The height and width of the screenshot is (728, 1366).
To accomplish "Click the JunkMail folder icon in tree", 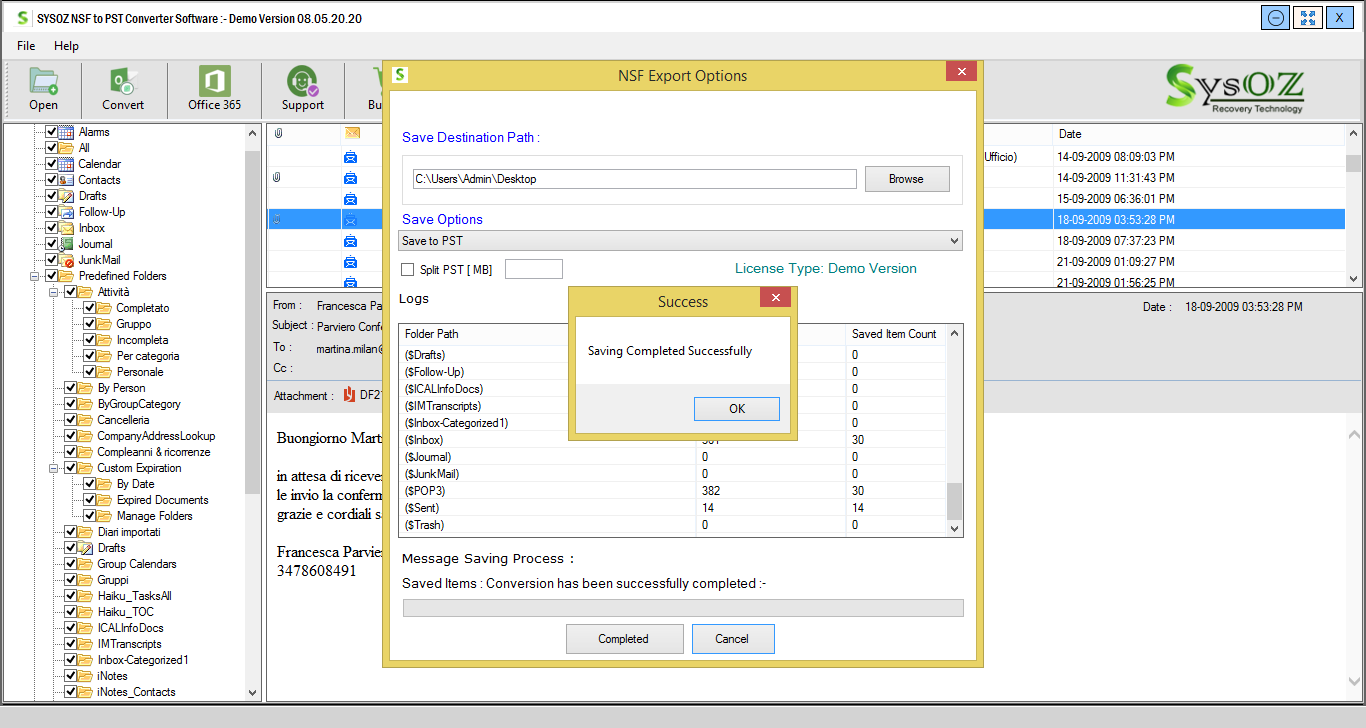I will 66,260.
